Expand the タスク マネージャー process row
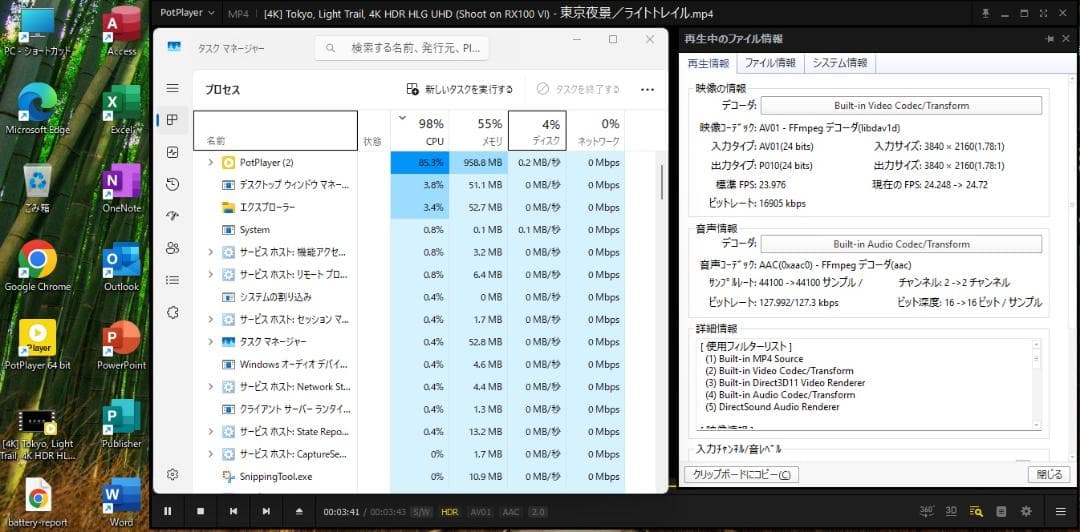This screenshot has height=532, width=1080. [x=211, y=342]
